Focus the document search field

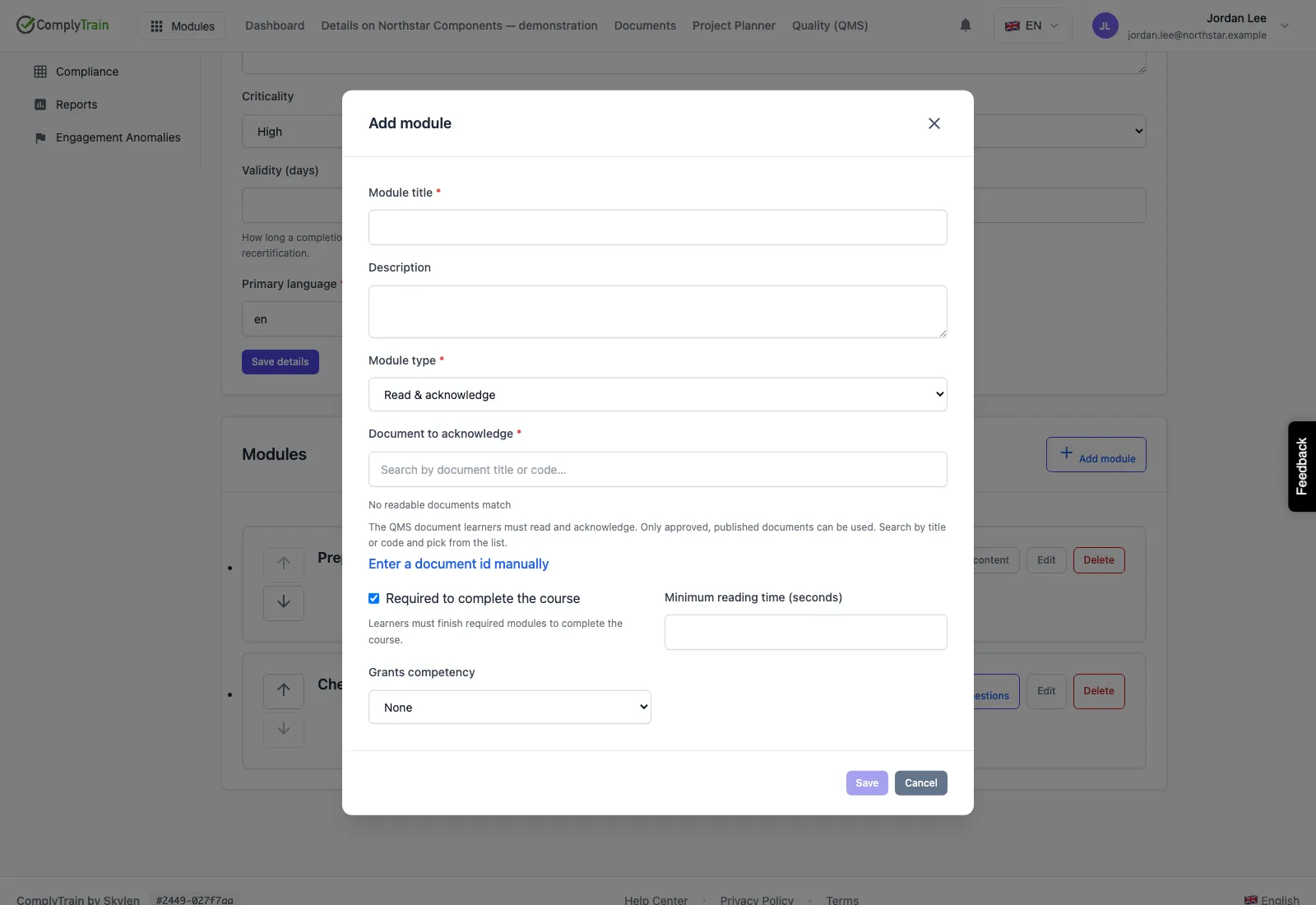click(657, 470)
